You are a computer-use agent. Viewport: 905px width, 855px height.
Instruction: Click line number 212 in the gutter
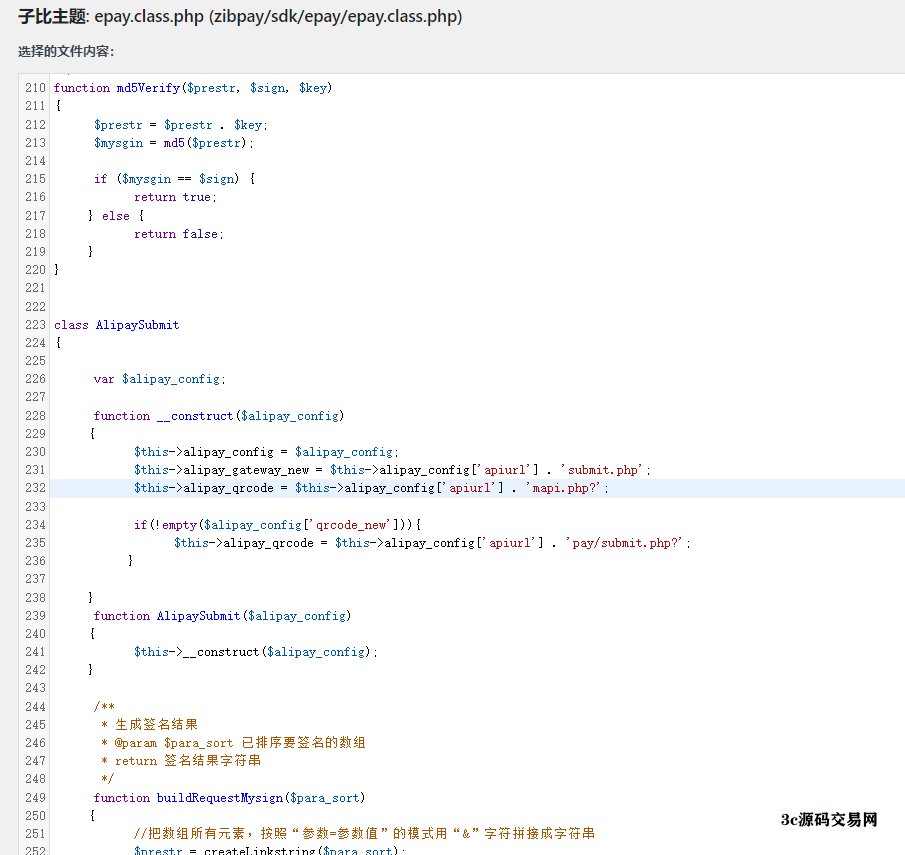(35, 125)
